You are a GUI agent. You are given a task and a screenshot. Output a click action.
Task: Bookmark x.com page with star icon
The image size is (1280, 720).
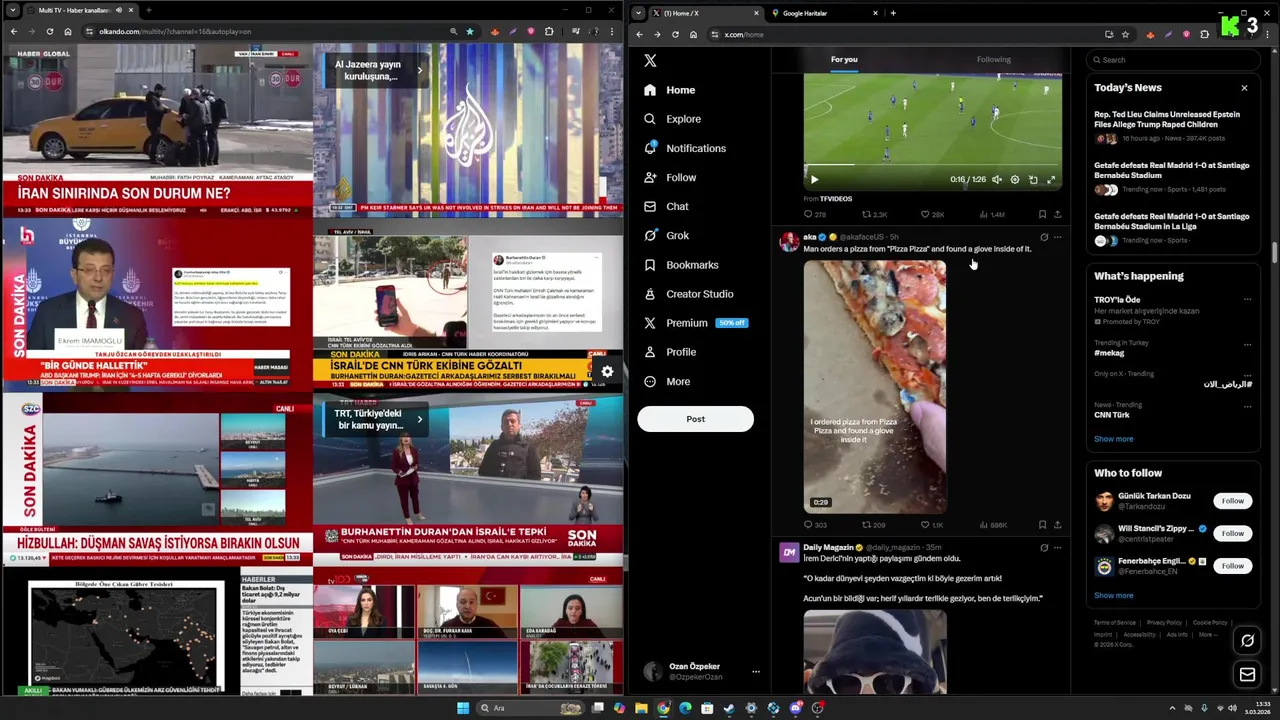coord(1125,34)
